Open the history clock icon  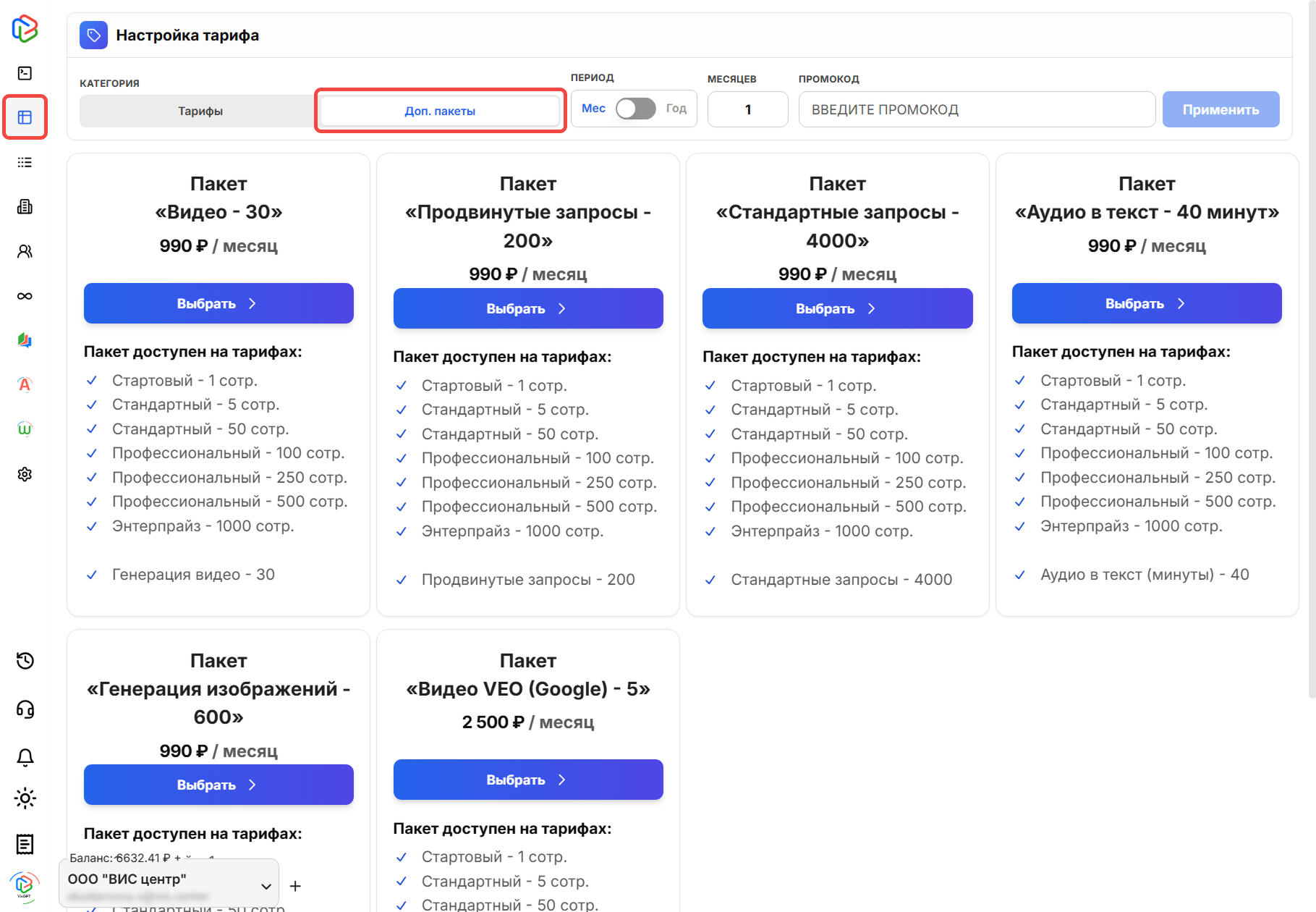pyautogui.click(x=25, y=661)
